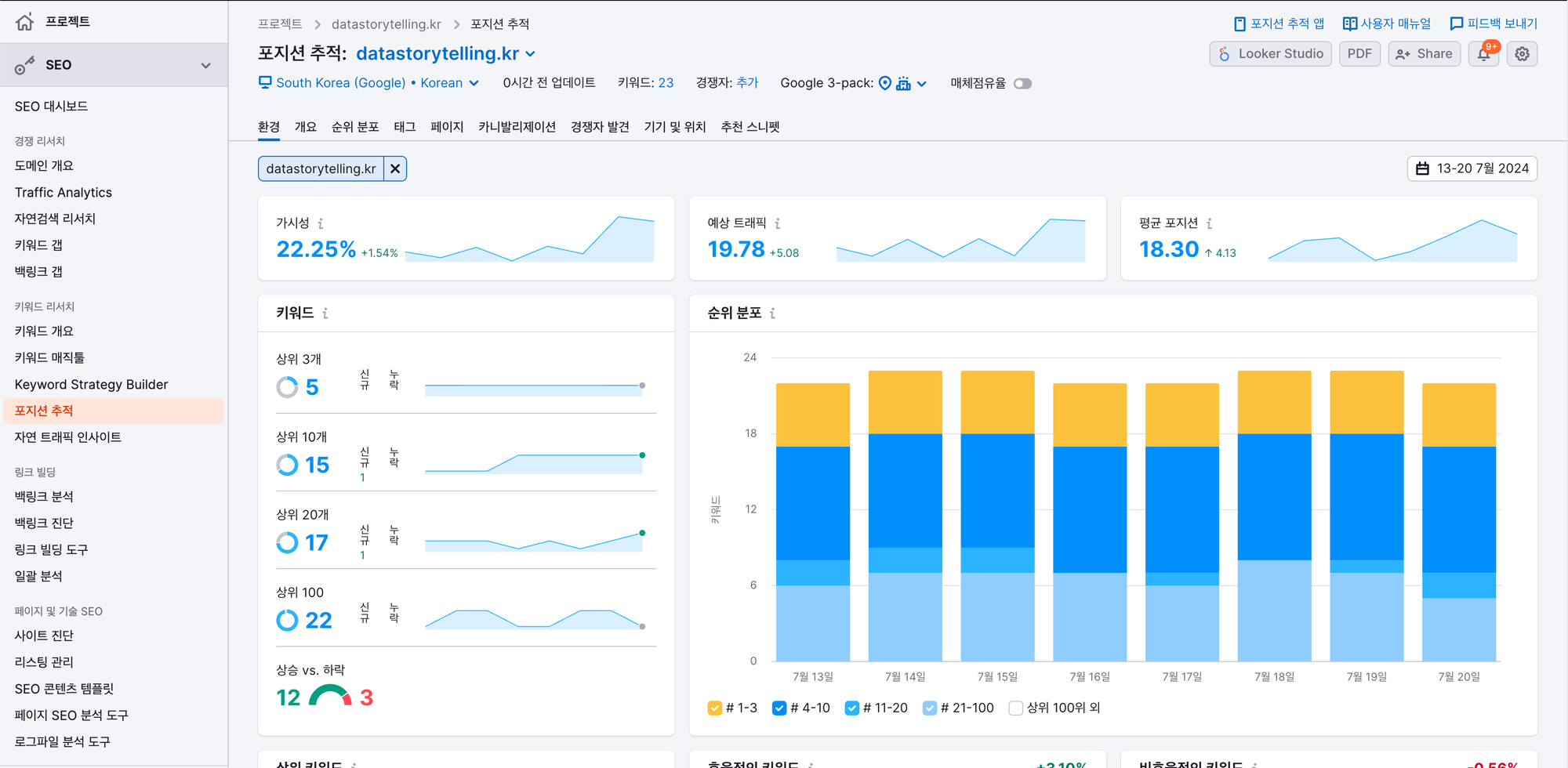
Task: Click the 키워드 count 23 link
Action: pos(666,83)
